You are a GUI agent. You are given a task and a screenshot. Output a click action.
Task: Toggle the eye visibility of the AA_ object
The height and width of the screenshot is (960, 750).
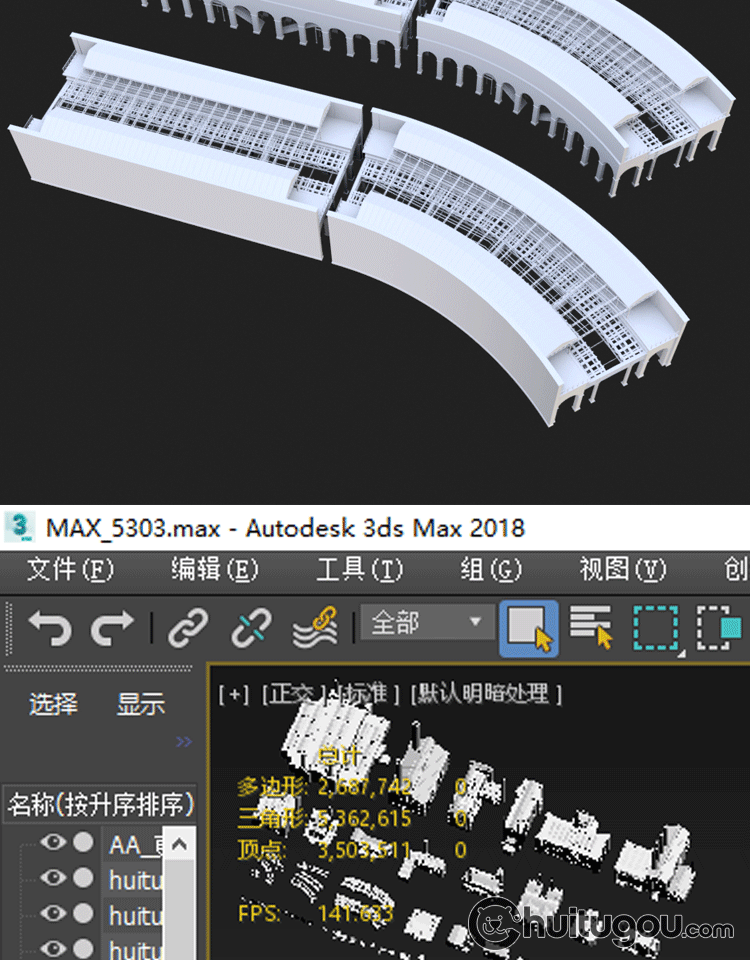pos(53,842)
